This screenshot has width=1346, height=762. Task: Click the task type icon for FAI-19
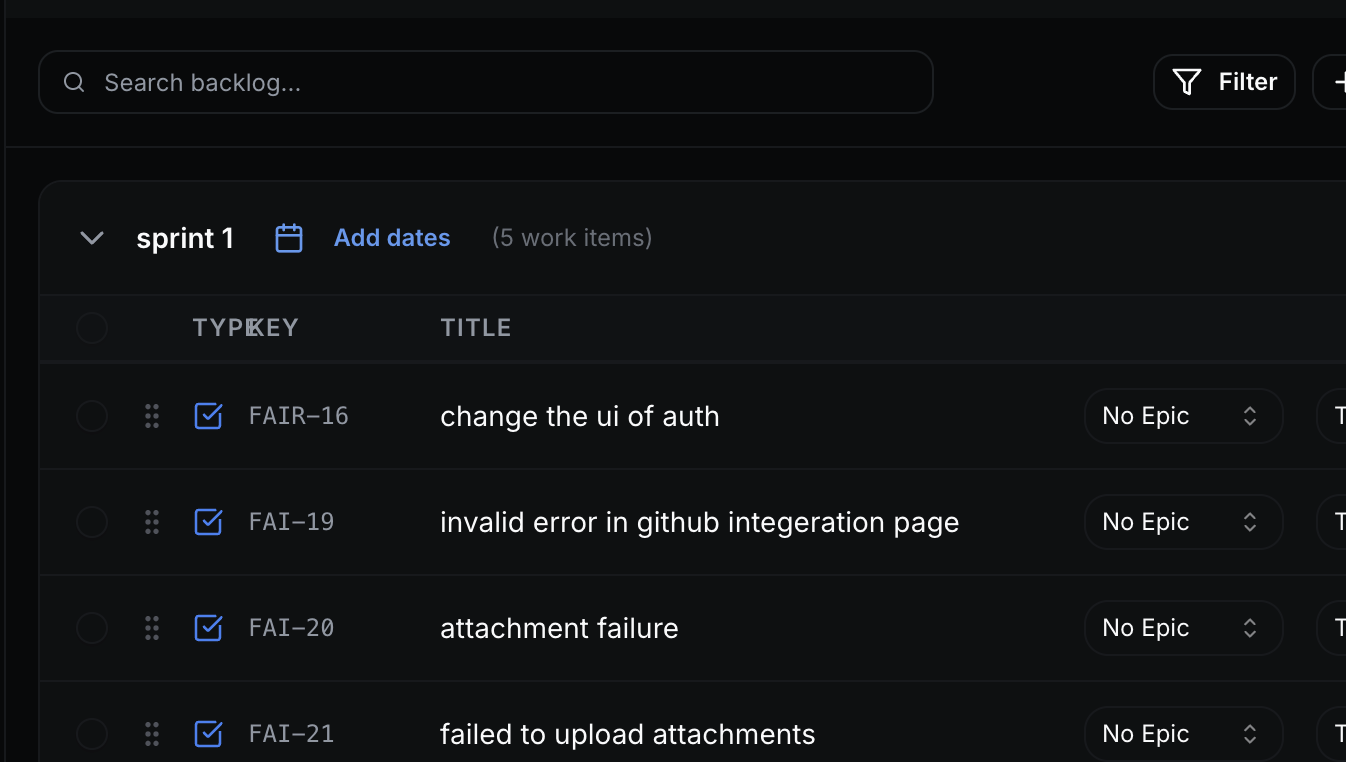pos(208,522)
